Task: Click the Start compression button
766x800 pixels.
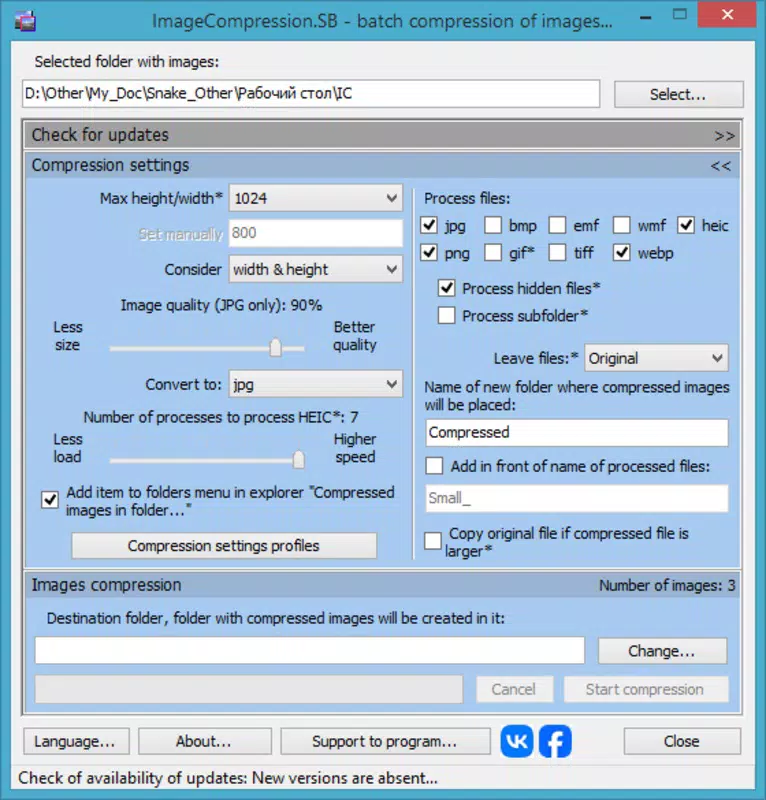Action: tap(646, 689)
